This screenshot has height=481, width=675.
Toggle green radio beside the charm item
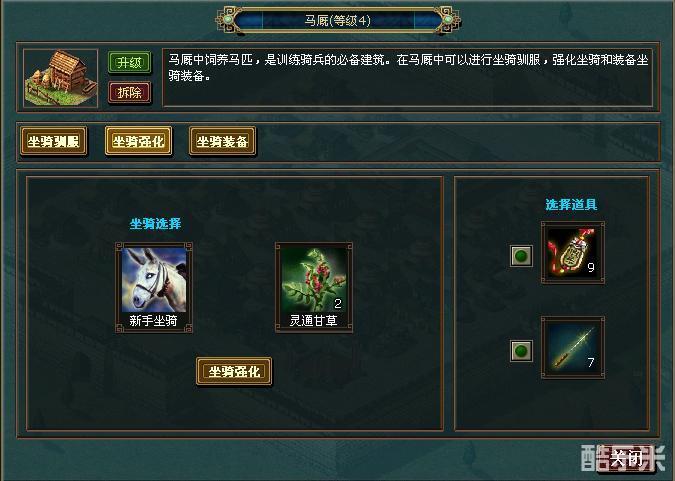click(521, 256)
